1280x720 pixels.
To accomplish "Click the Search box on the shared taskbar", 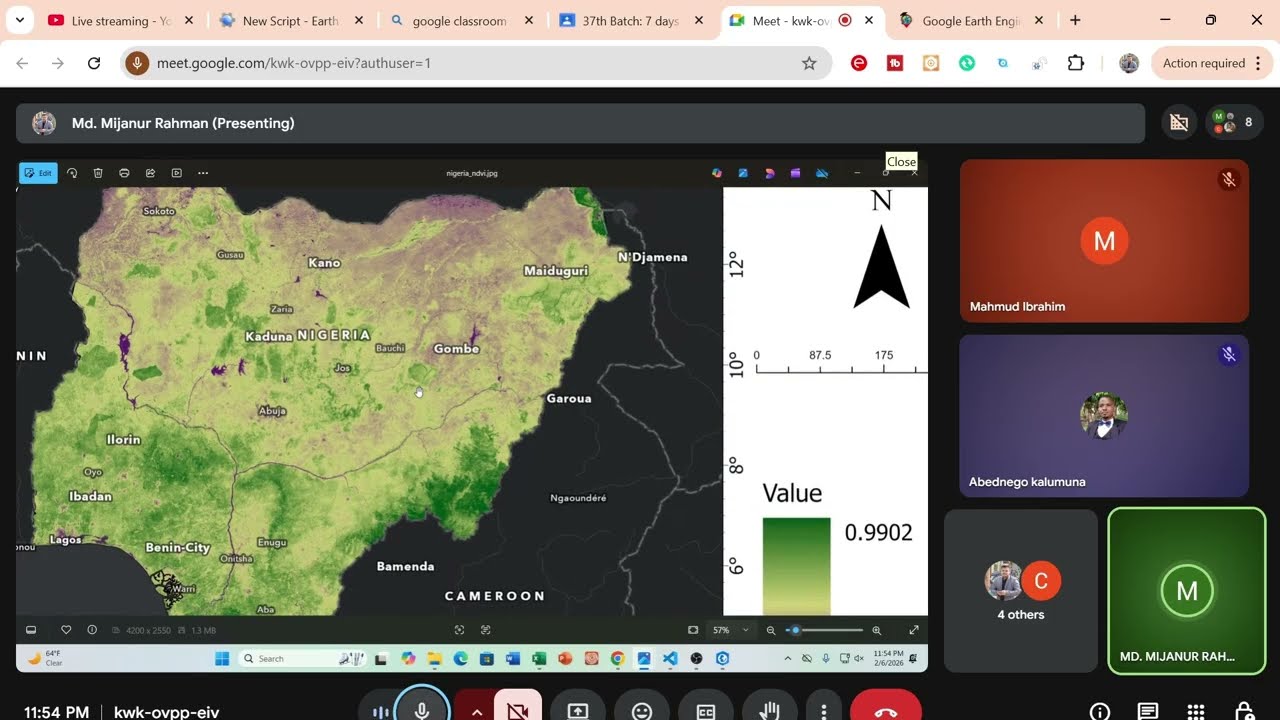I will pyautogui.click(x=302, y=658).
